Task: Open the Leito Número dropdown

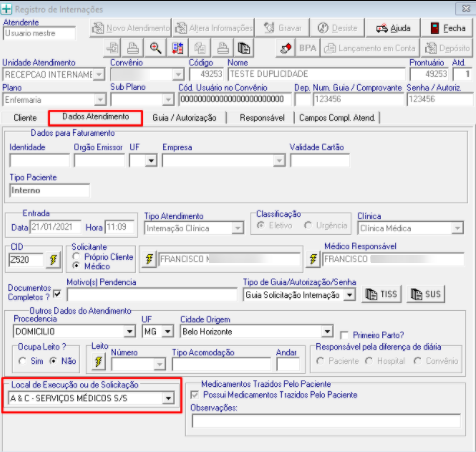Action: click(x=160, y=364)
